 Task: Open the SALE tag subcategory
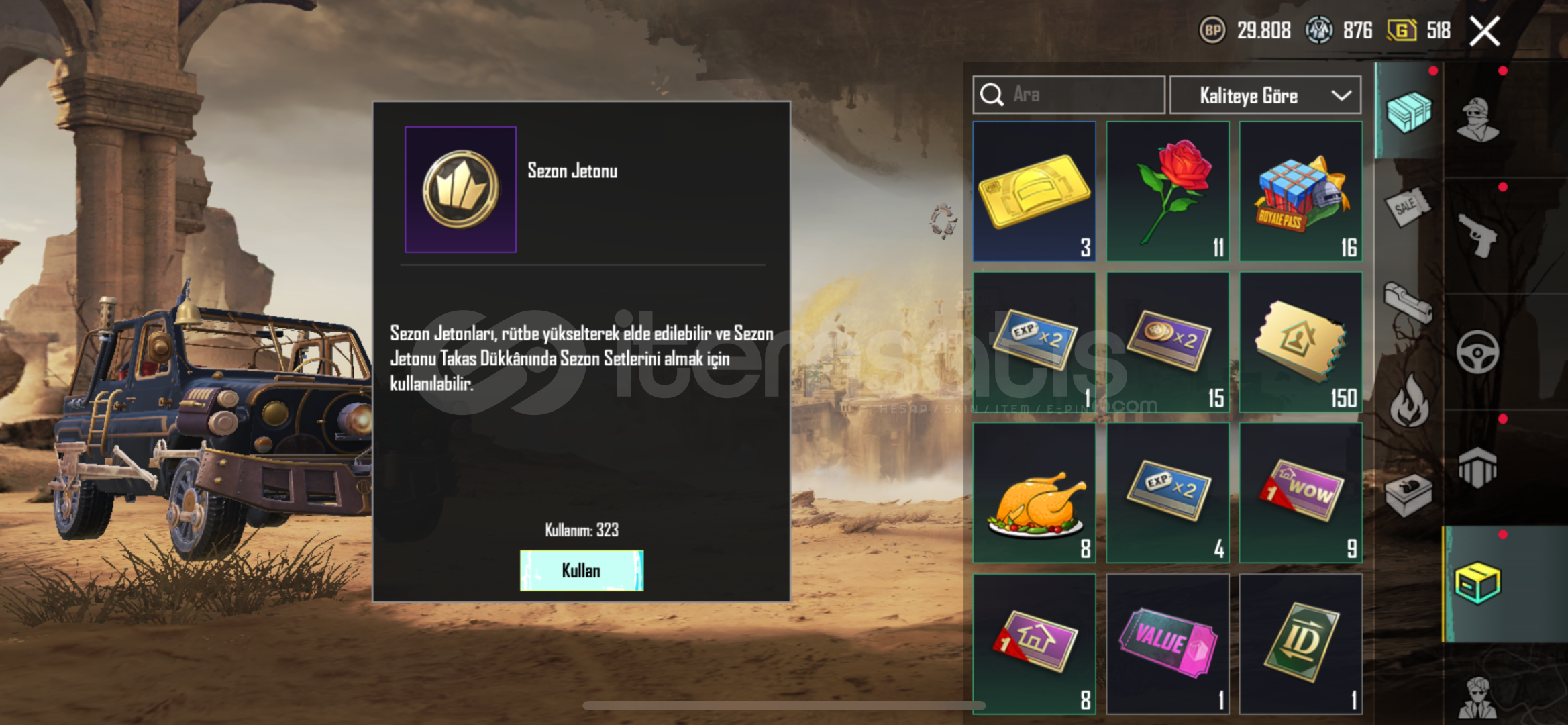(1407, 207)
